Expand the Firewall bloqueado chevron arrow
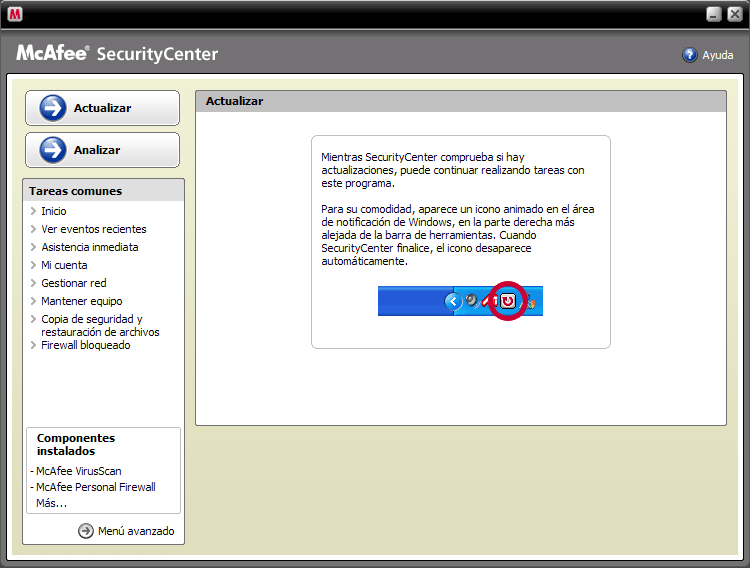Viewport: 750px width, 568px height. point(33,346)
